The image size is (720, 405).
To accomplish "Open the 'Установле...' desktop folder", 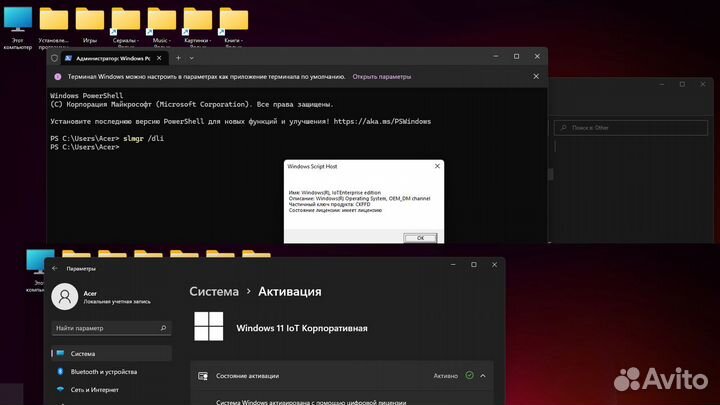I will click(x=54, y=27).
